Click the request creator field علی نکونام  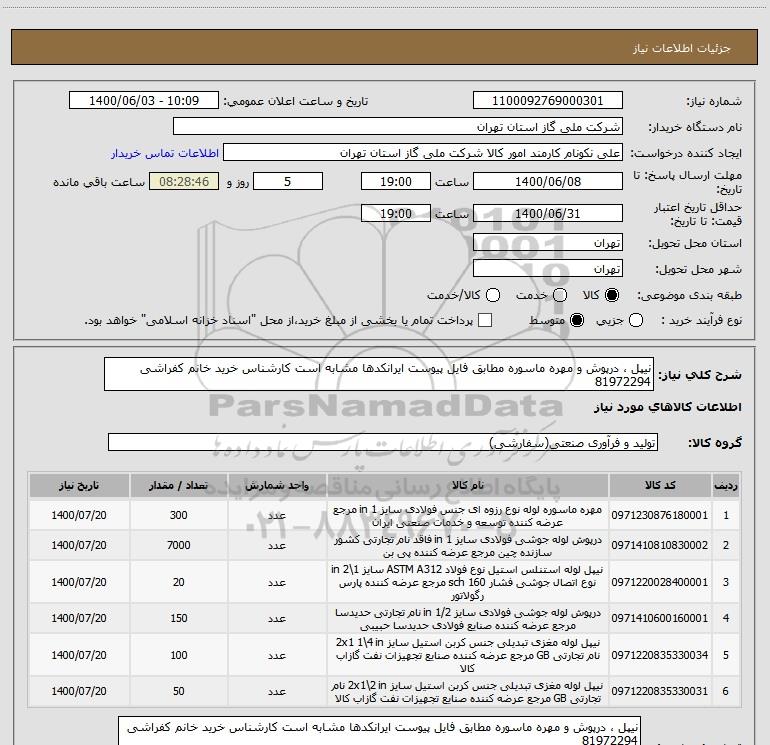[x=423, y=153]
